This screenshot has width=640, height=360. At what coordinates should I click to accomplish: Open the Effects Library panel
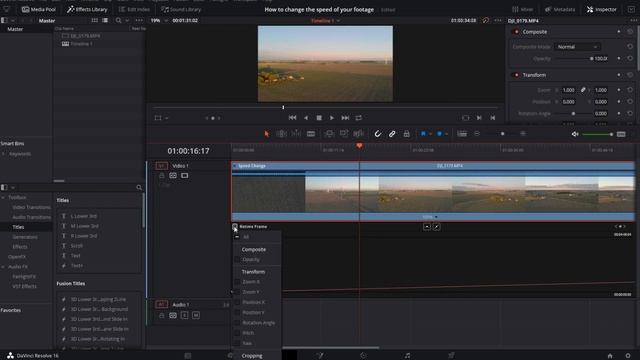87,9
